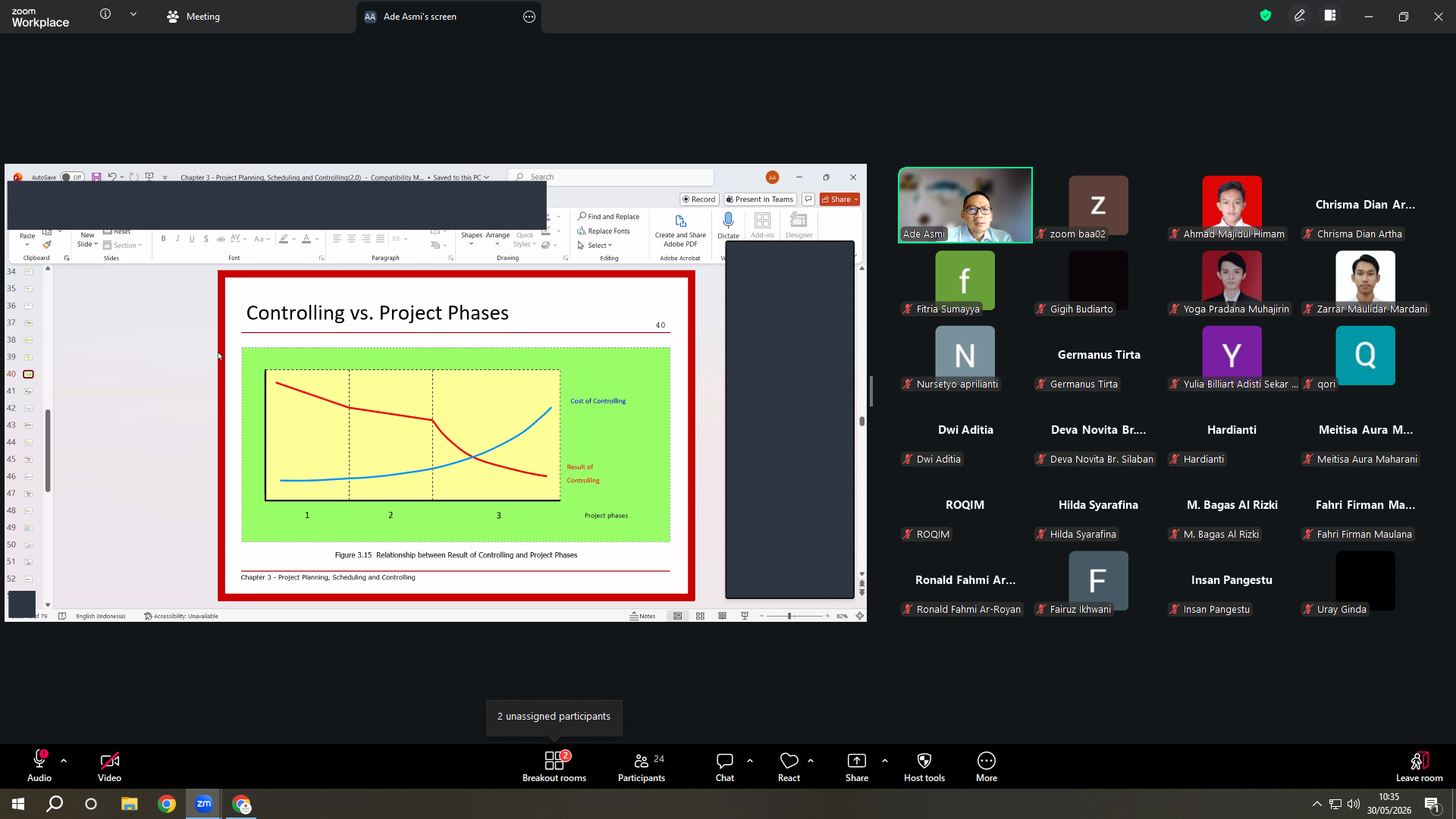Apply Italic formatting in the Font group
Image resolution: width=1456 pixels, height=819 pixels.
(177, 239)
